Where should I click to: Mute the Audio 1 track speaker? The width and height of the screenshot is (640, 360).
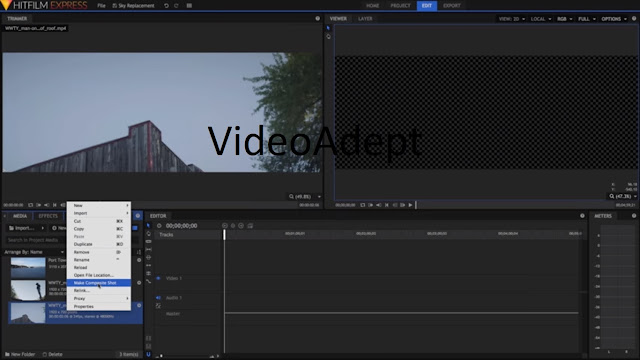pyautogui.click(x=158, y=298)
